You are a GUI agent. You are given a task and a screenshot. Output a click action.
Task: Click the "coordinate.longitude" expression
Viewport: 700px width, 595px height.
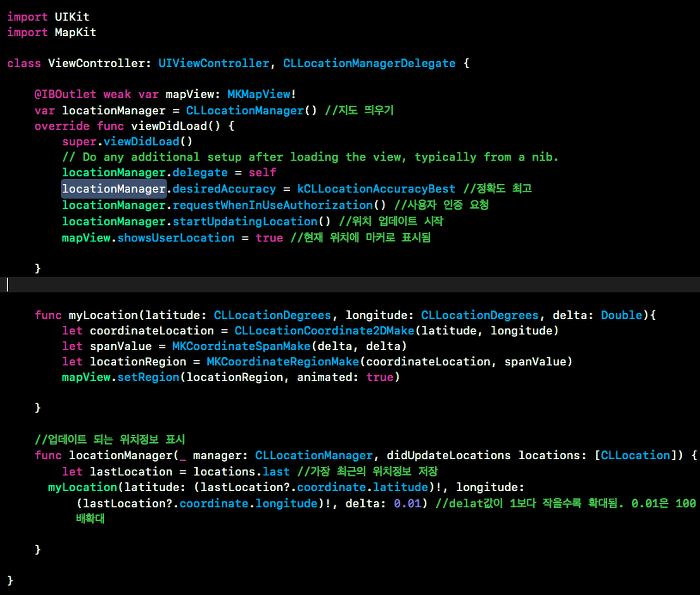coord(249,504)
